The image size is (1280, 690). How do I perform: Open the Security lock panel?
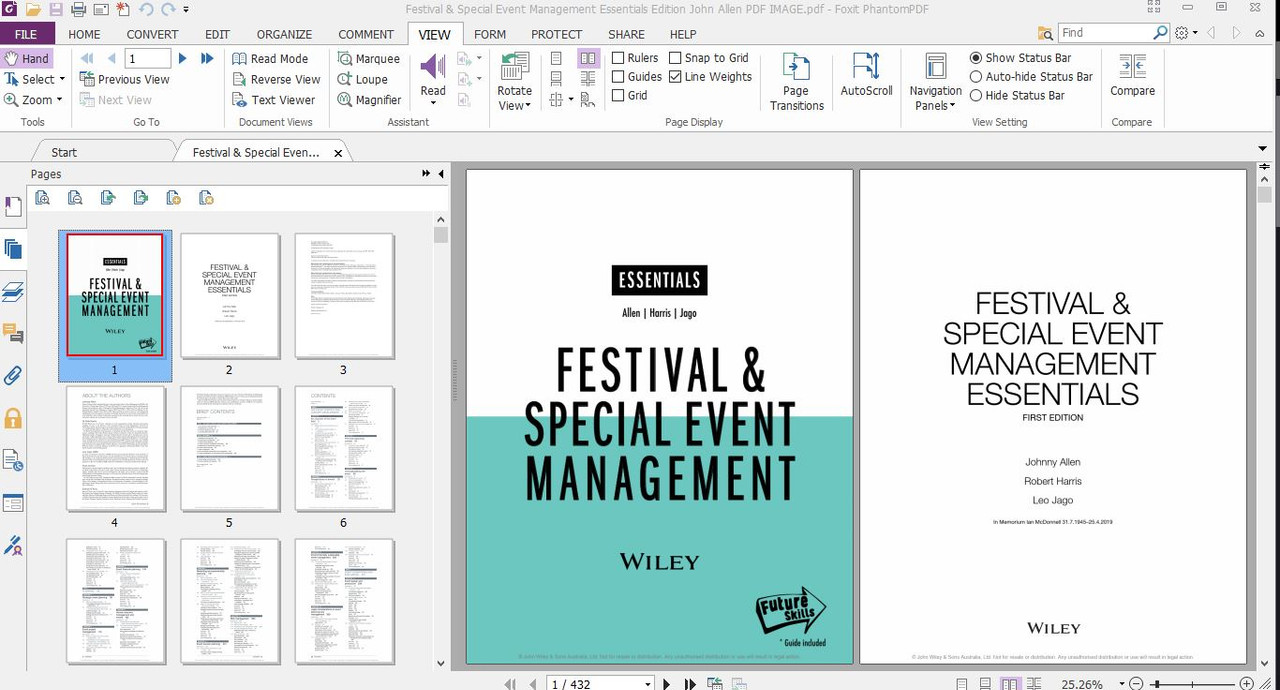(13, 418)
